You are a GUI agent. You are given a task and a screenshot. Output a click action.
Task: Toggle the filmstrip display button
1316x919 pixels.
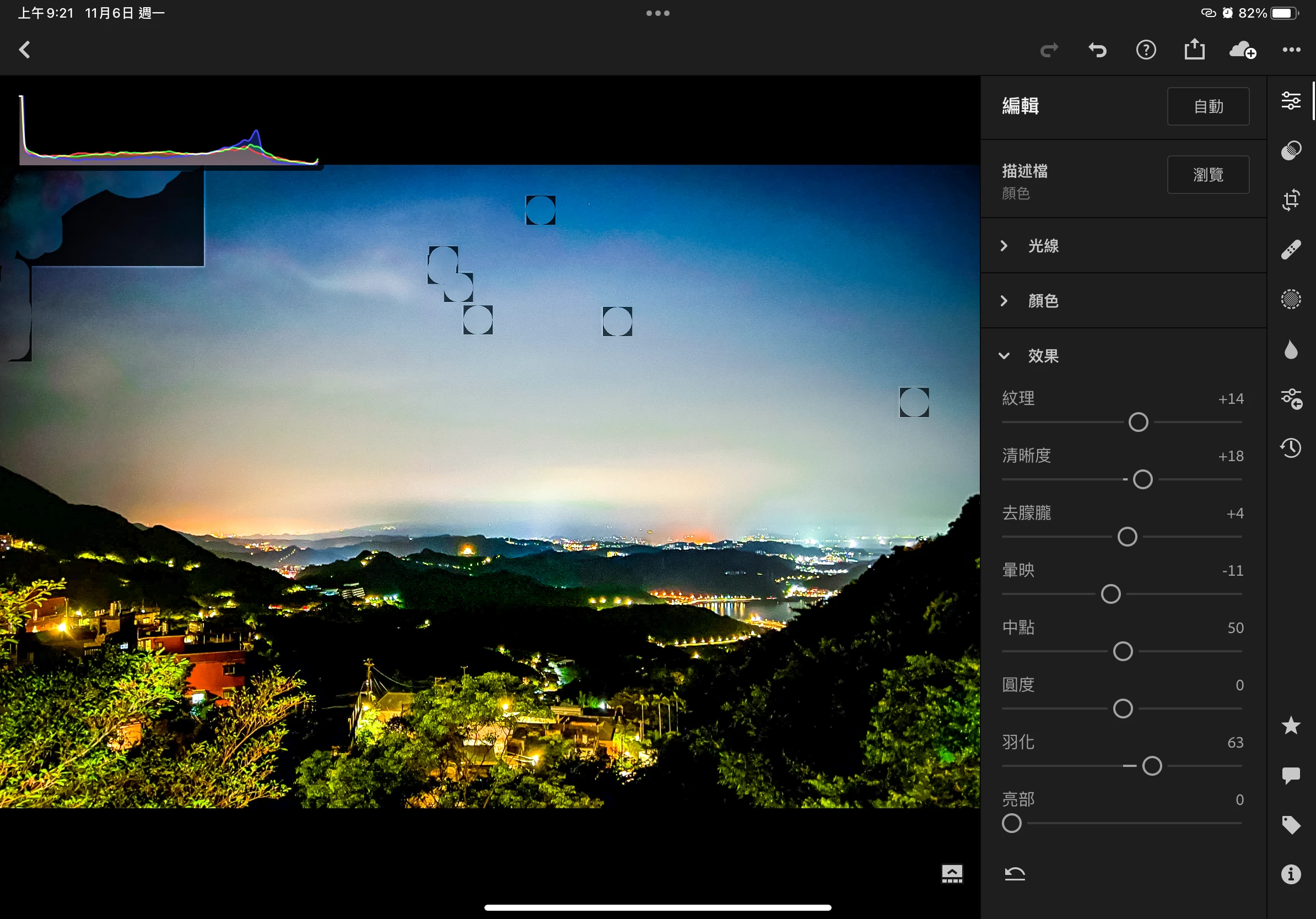pyautogui.click(x=952, y=874)
